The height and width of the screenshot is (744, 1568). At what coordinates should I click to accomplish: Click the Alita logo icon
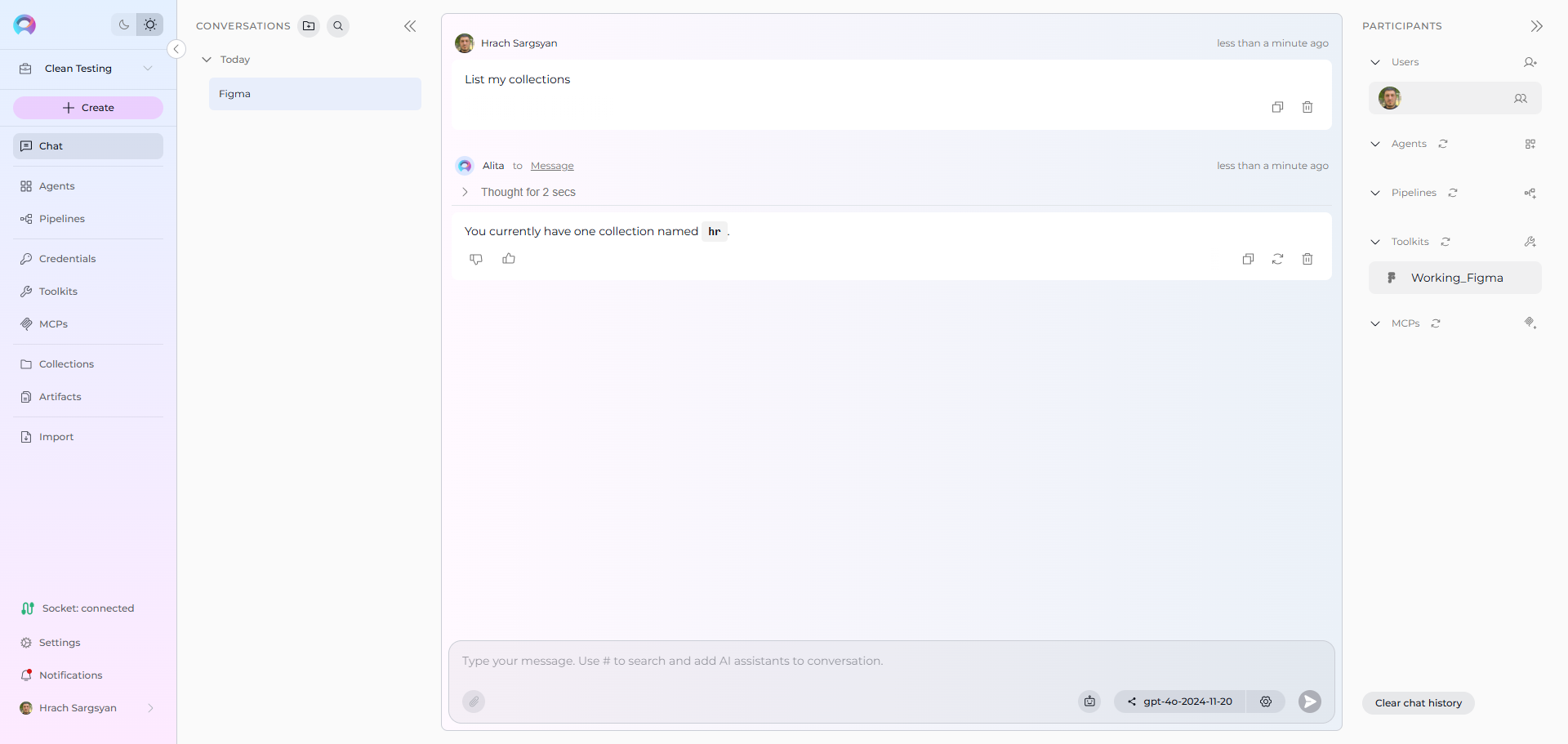pyautogui.click(x=24, y=25)
